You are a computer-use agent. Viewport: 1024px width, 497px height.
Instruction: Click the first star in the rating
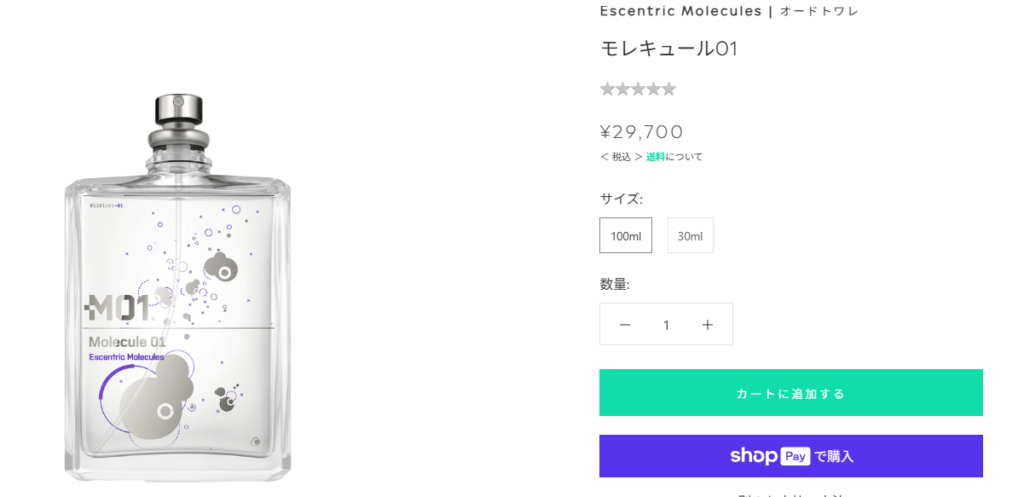pos(607,89)
